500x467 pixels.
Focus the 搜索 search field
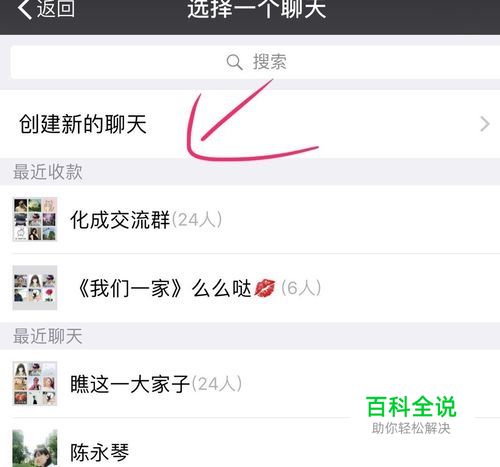[x=255, y=62]
